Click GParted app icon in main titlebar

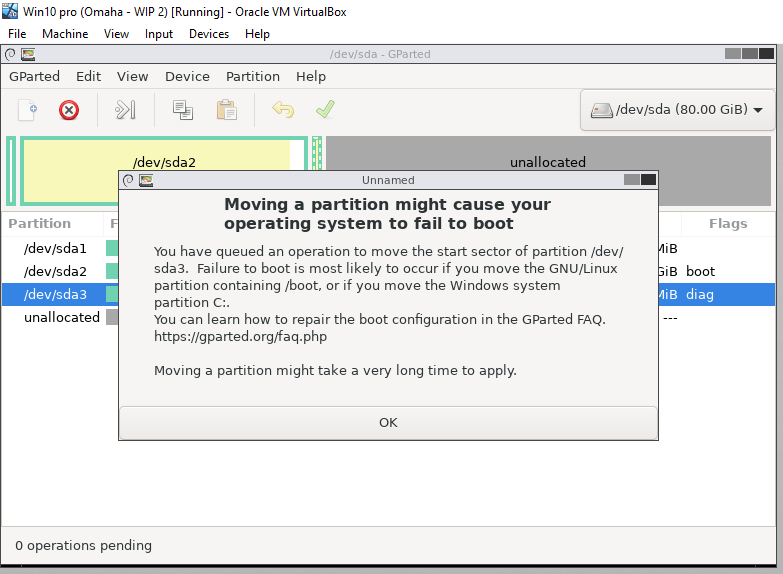[28, 54]
